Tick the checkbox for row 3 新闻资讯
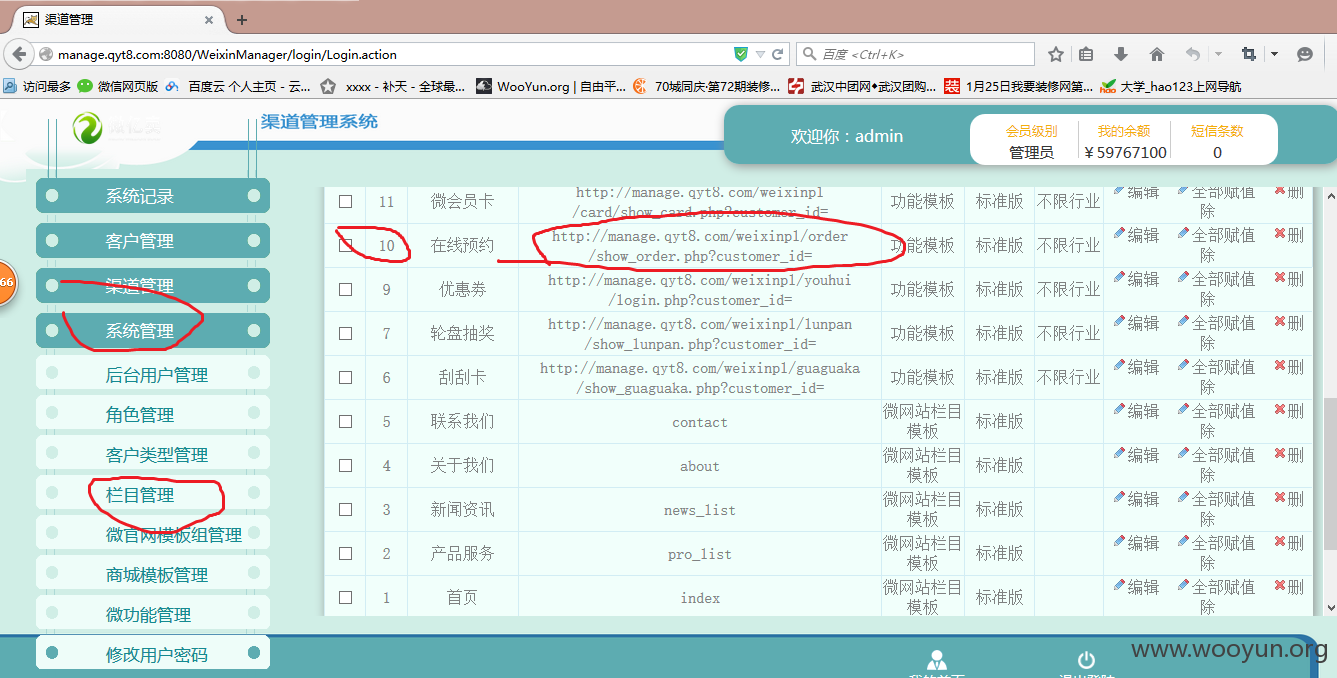This screenshot has height=678, width=1337. coord(345,509)
